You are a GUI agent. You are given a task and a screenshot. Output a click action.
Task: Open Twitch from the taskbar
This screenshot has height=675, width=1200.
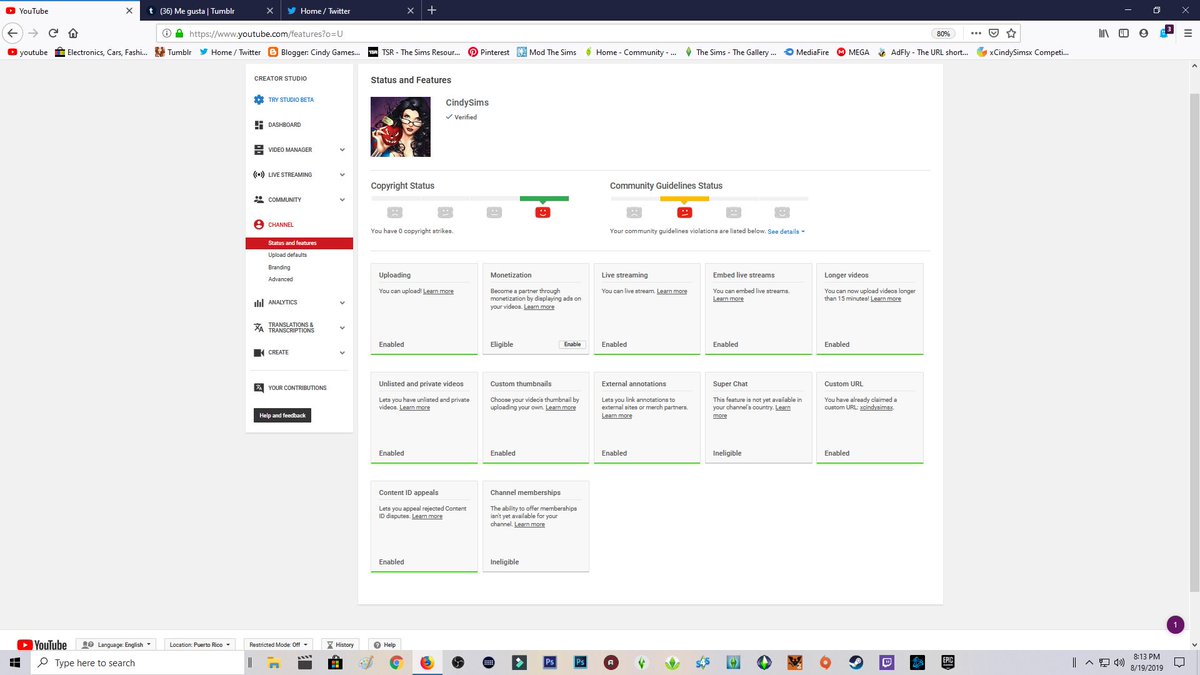pos(885,662)
